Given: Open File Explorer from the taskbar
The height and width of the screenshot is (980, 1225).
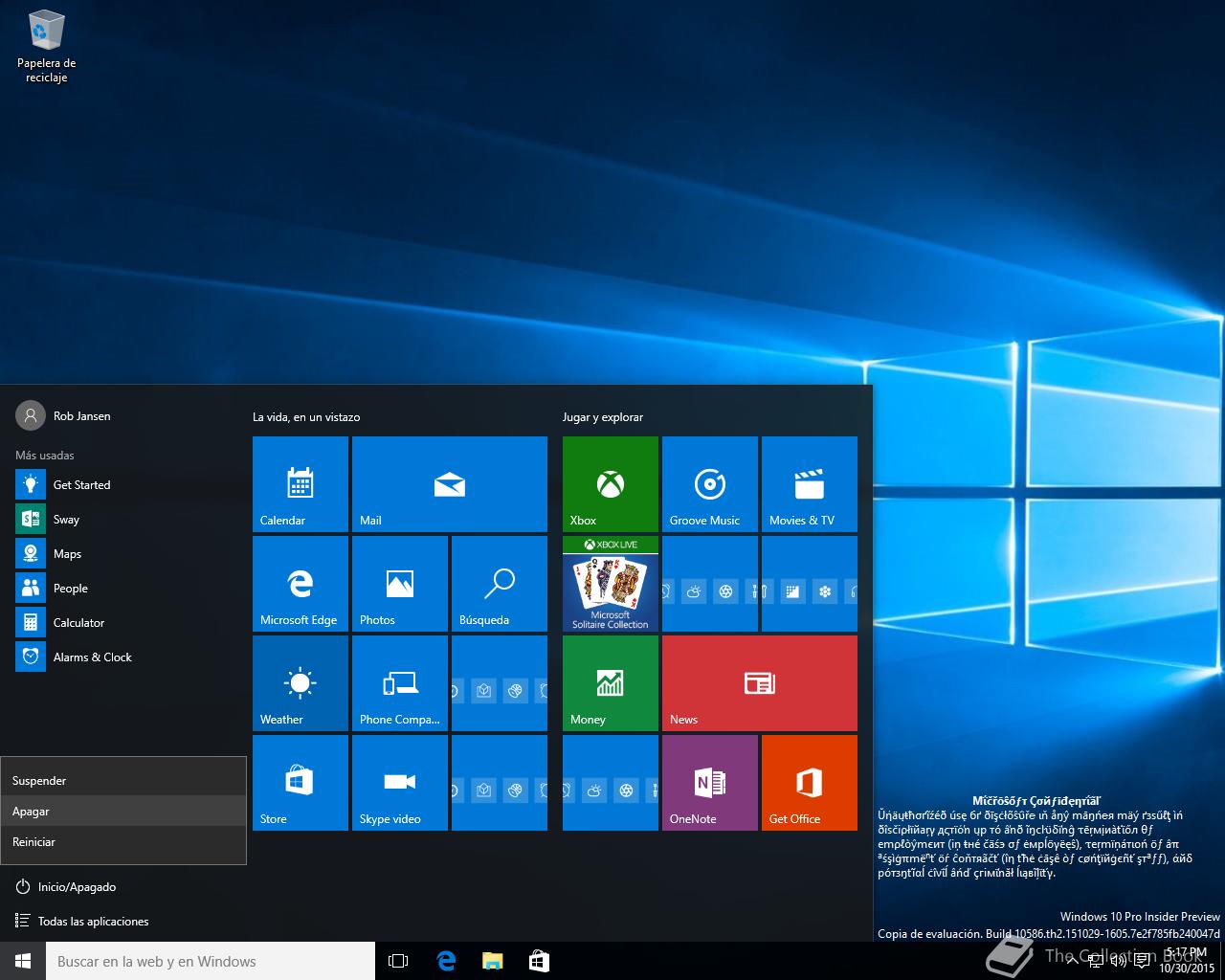Looking at the screenshot, I should coord(492,961).
